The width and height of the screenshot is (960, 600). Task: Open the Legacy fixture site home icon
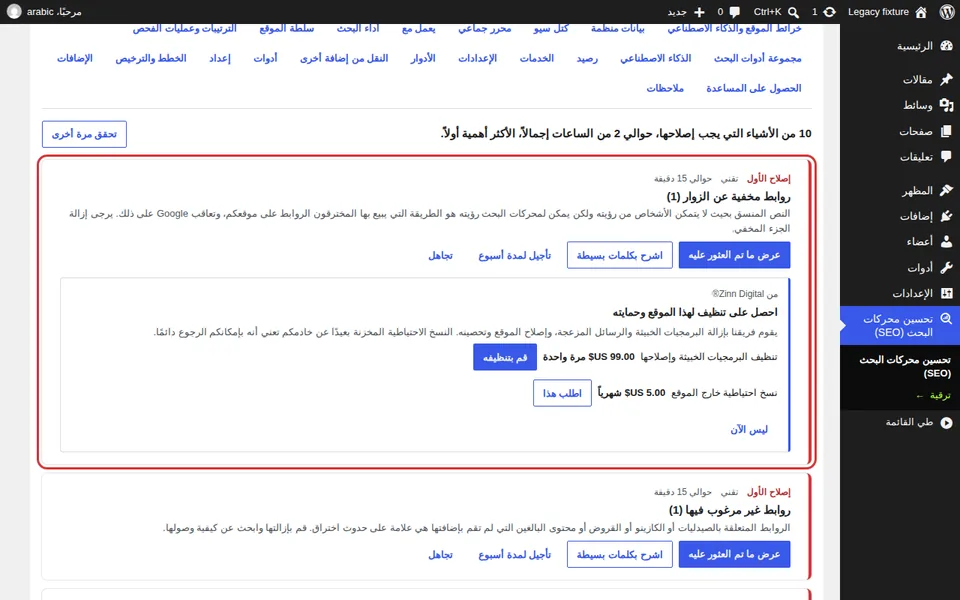point(921,12)
